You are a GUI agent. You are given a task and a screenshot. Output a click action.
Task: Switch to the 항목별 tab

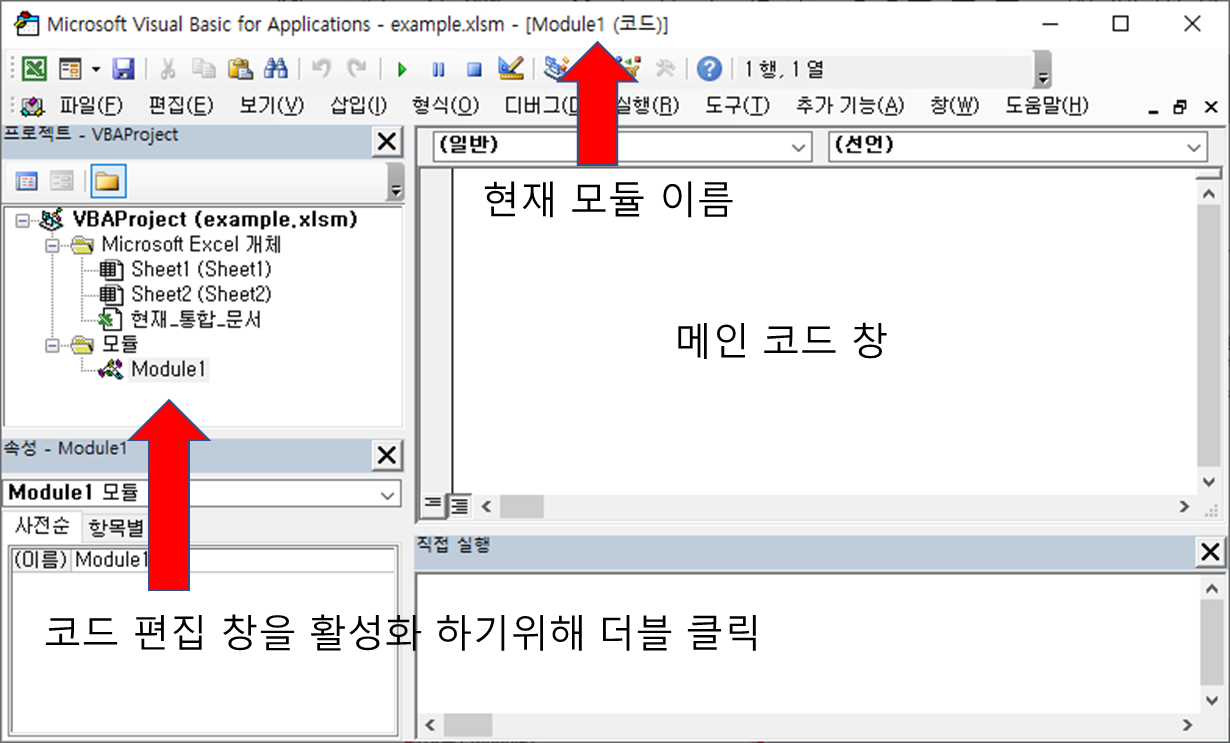[x=115, y=527]
